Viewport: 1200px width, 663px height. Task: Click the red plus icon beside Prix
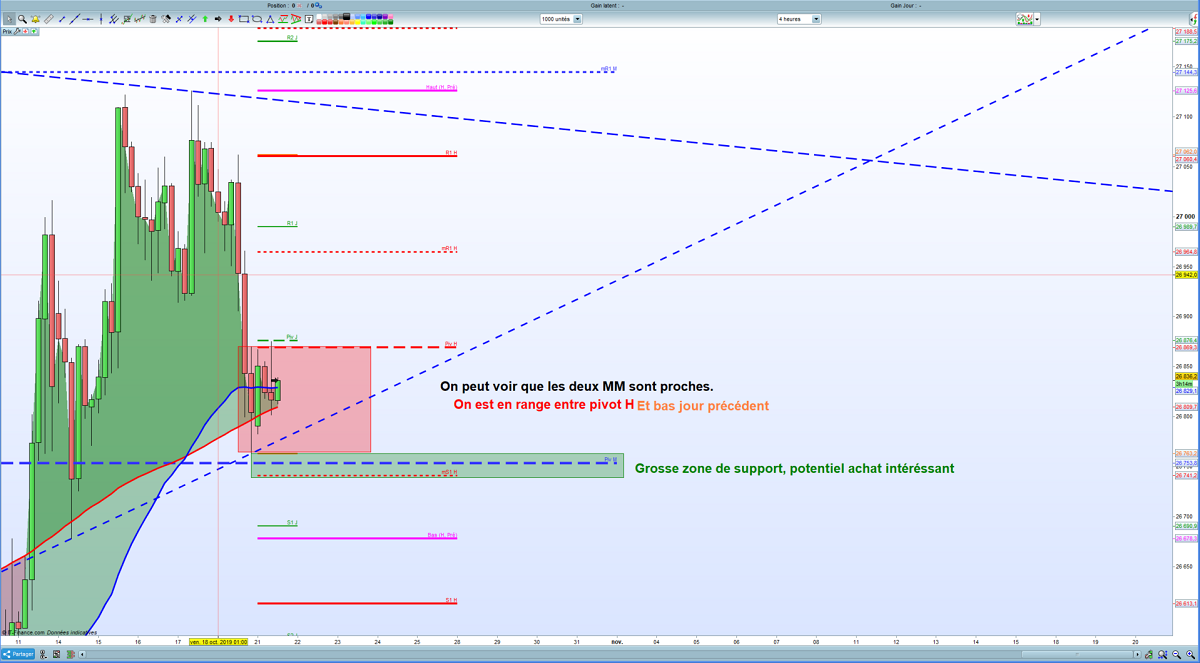pyautogui.click(x=26, y=32)
